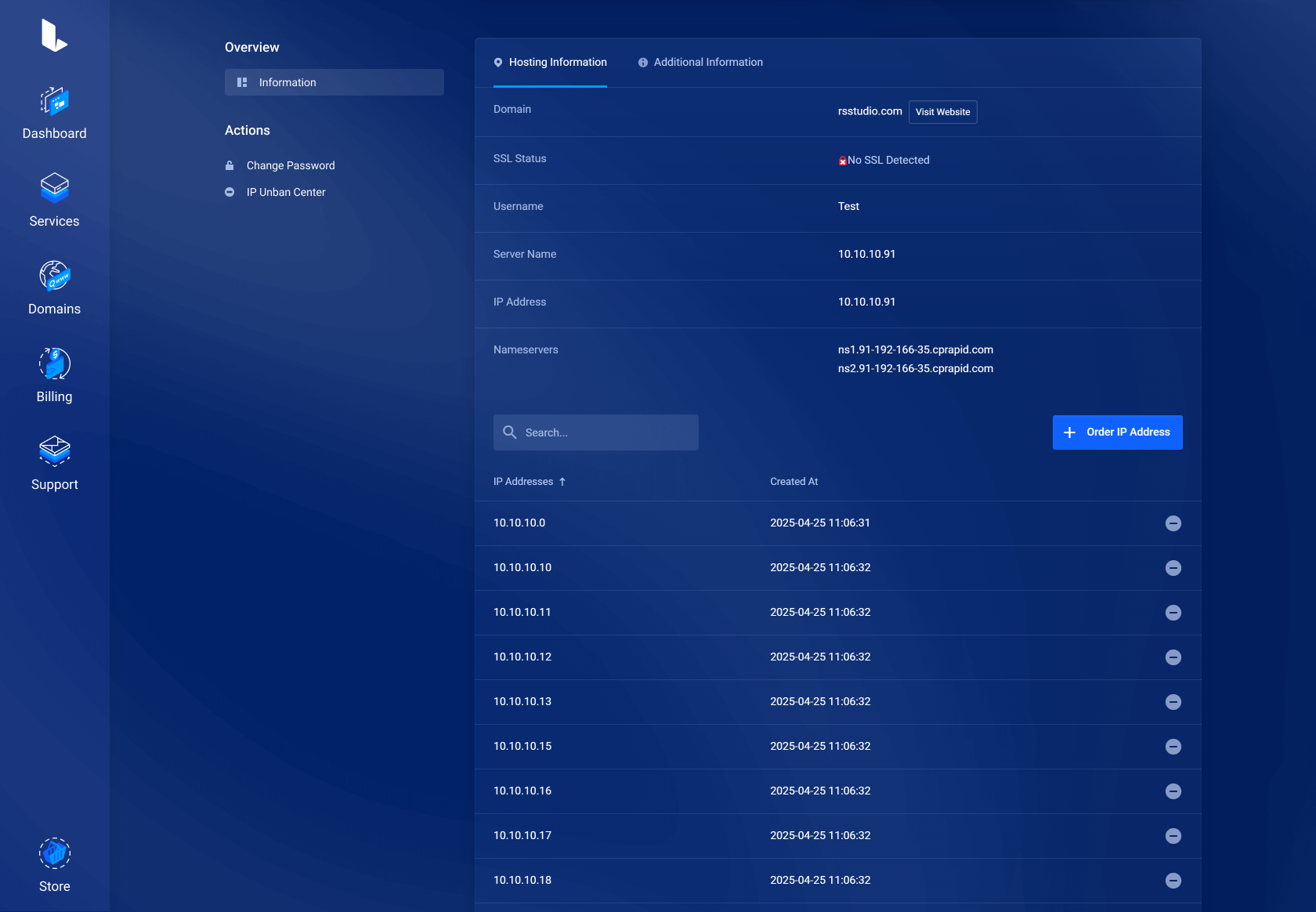Remove IP address 10.10.10.16
The width and height of the screenshot is (1316, 912).
(x=1173, y=791)
